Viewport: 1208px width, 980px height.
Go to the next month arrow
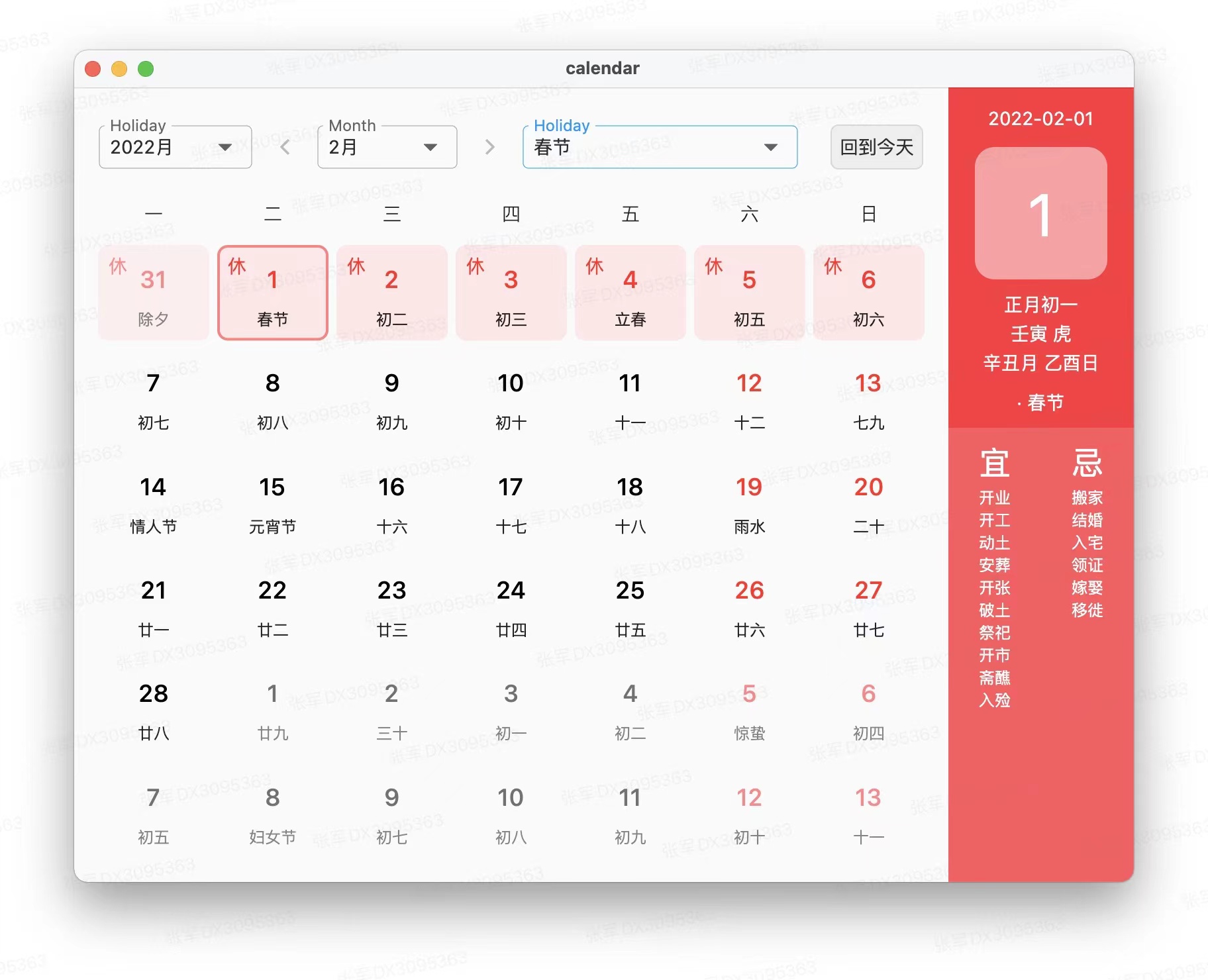point(489,147)
